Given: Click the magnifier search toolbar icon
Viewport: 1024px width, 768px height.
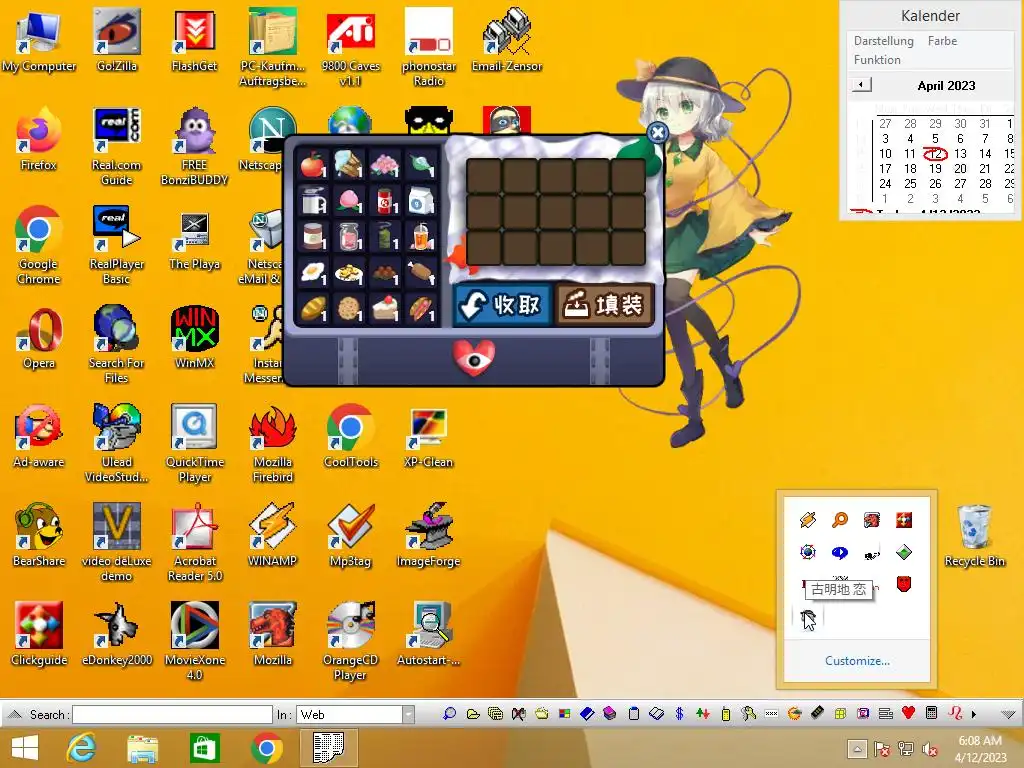Looking at the screenshot, I should click(449, 713).
